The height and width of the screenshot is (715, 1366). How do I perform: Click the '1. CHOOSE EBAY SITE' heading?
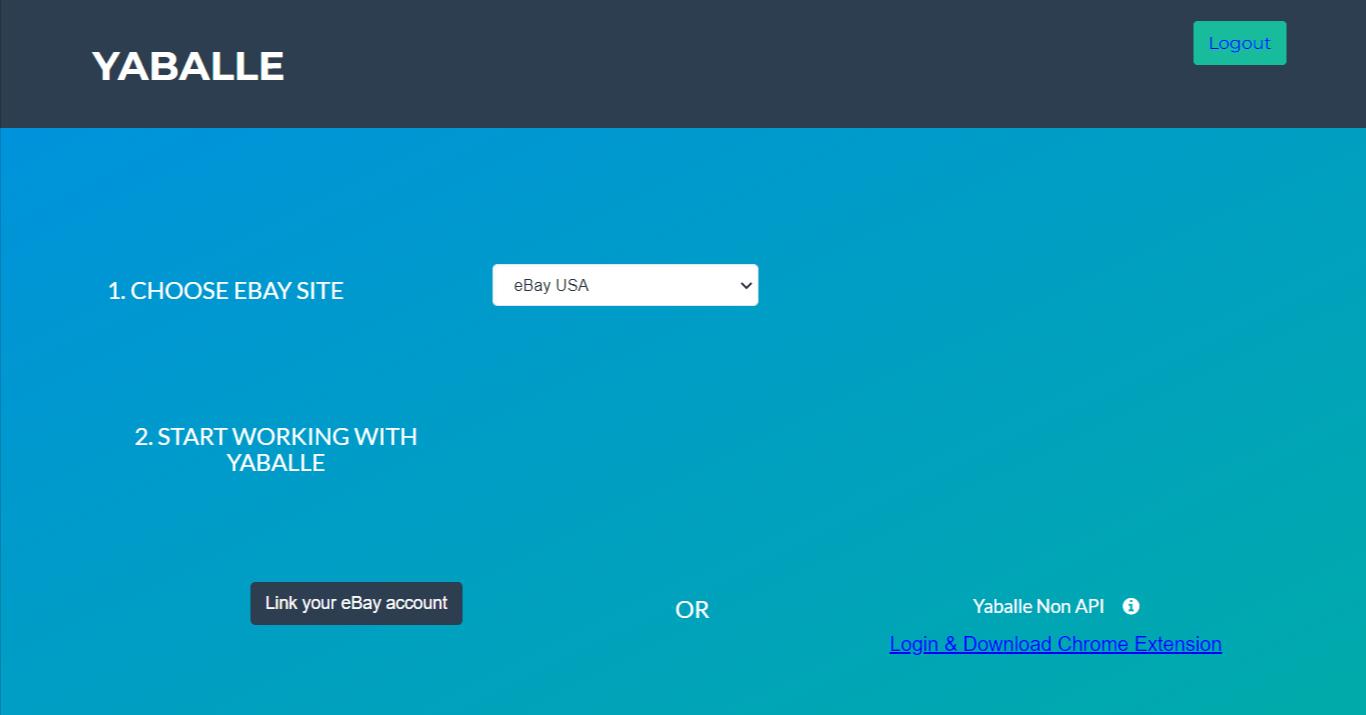coord(226,291)
